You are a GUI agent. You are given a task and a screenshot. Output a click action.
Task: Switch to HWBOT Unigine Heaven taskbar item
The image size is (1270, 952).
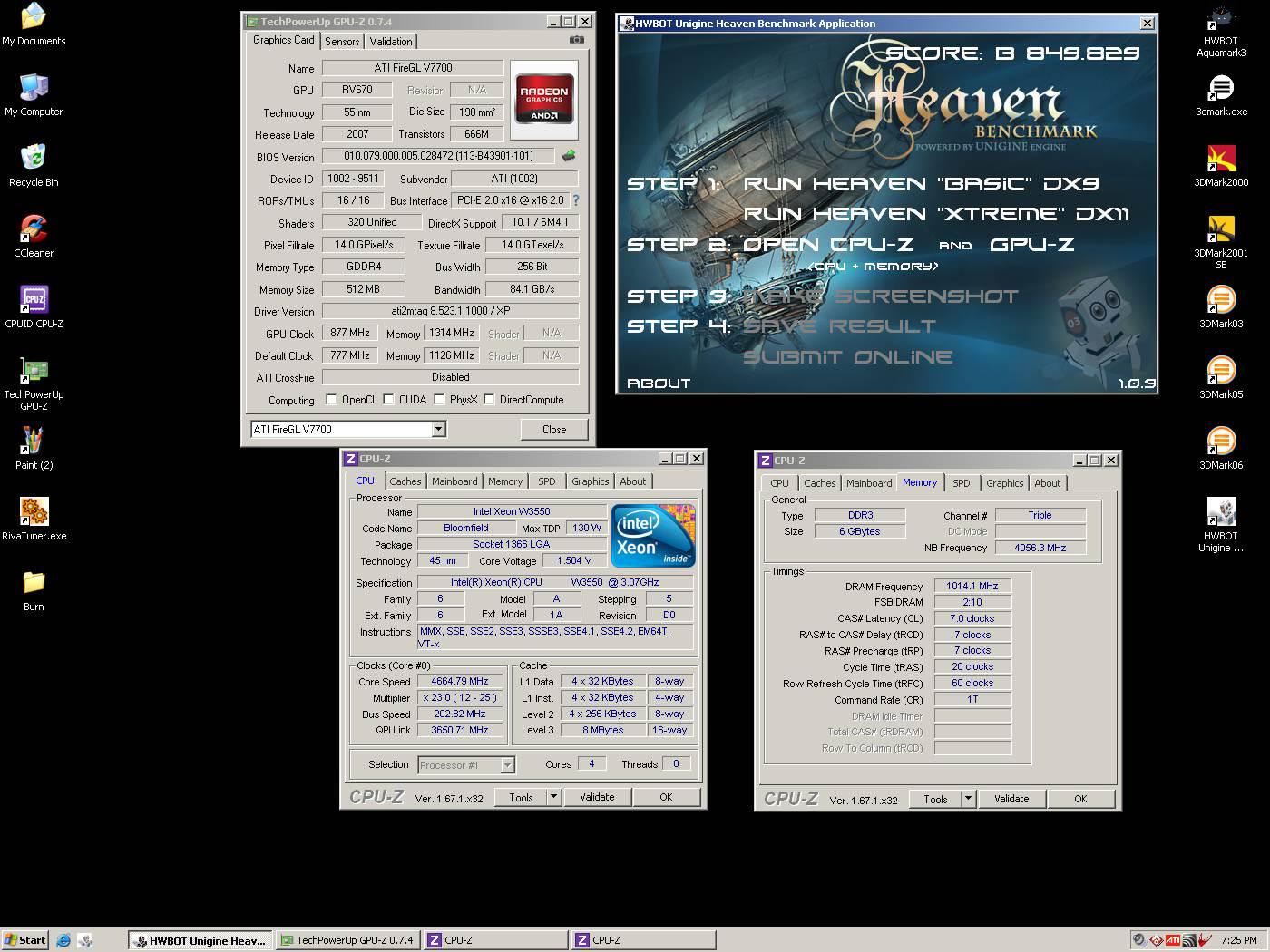pos(200,940)
